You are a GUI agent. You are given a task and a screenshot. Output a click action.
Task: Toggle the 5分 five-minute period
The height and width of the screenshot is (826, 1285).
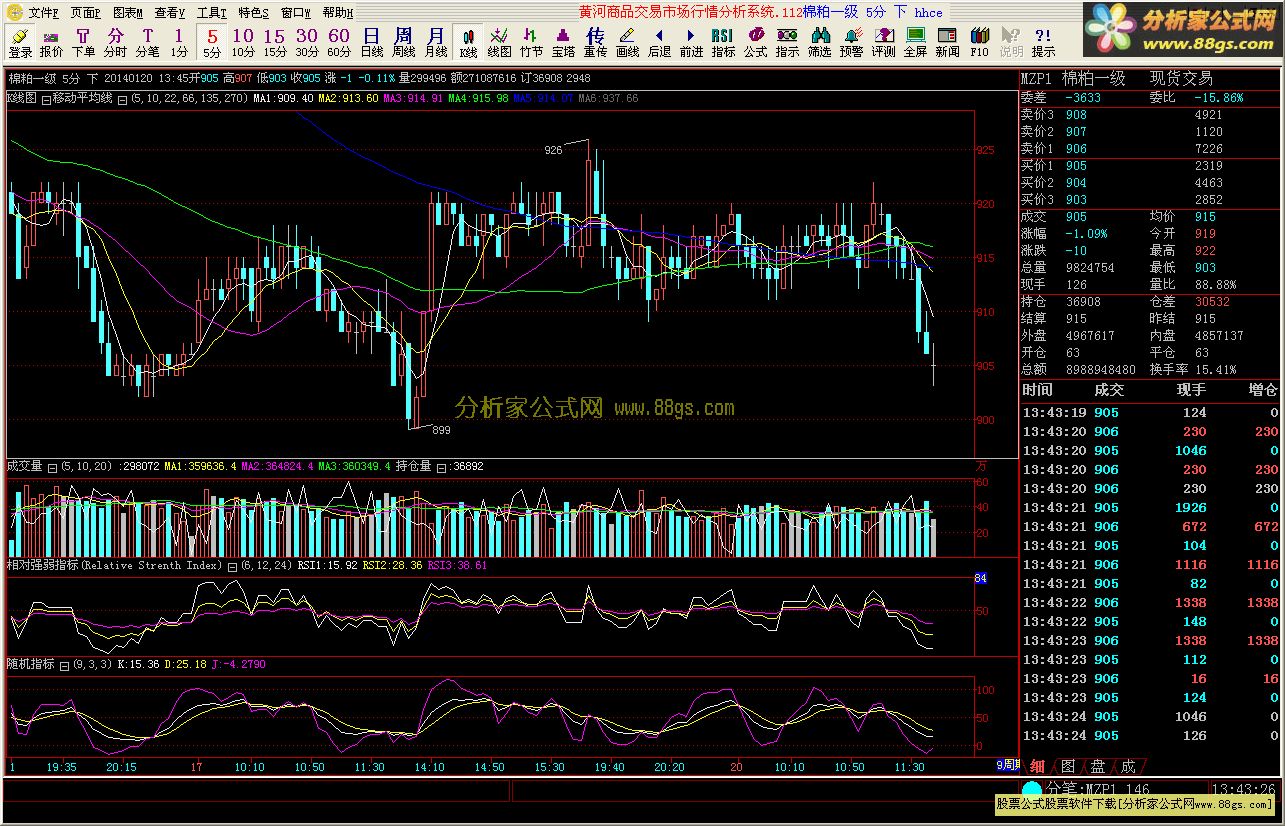point(212,42)
